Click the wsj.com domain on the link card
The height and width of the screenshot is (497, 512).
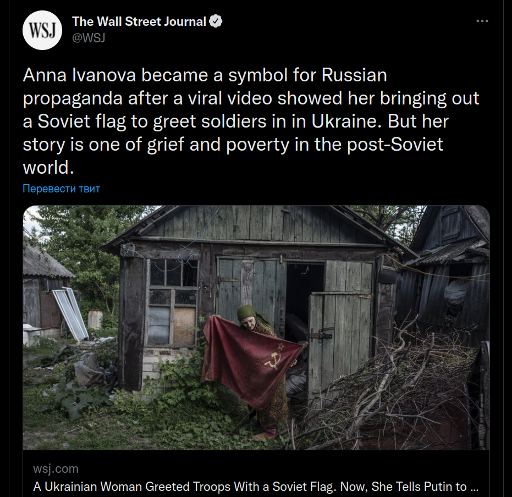click(x=56, y=469)
